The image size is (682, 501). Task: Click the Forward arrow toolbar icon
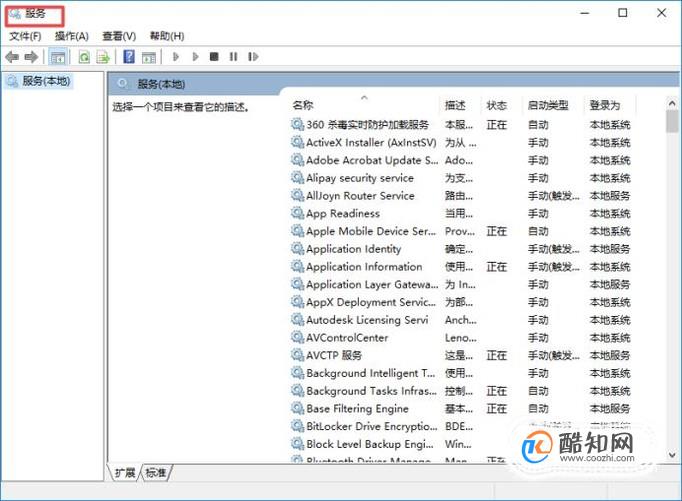point(31,57)
